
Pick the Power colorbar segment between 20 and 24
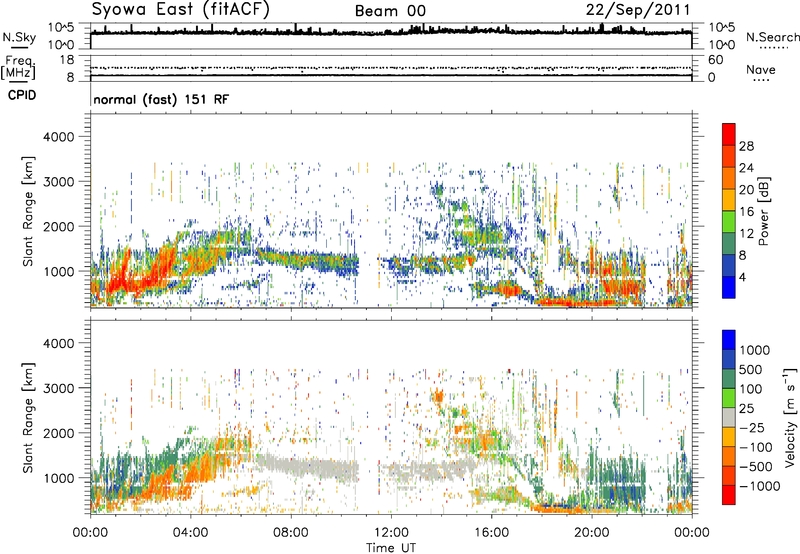coord(729,179)
